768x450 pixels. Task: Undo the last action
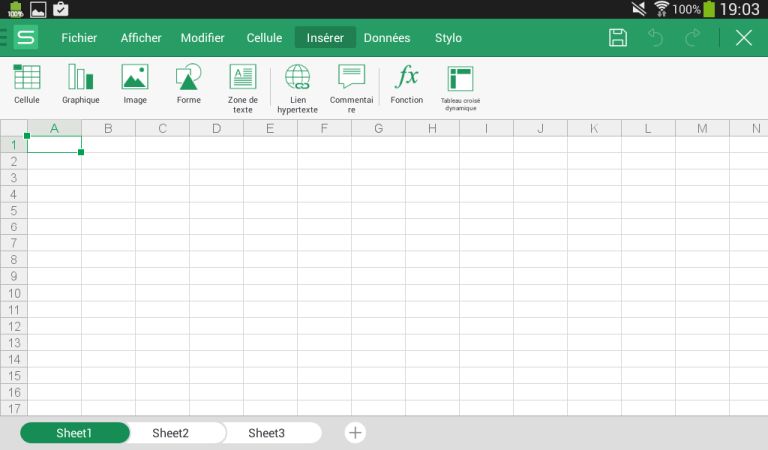click(x=655, y=38)
